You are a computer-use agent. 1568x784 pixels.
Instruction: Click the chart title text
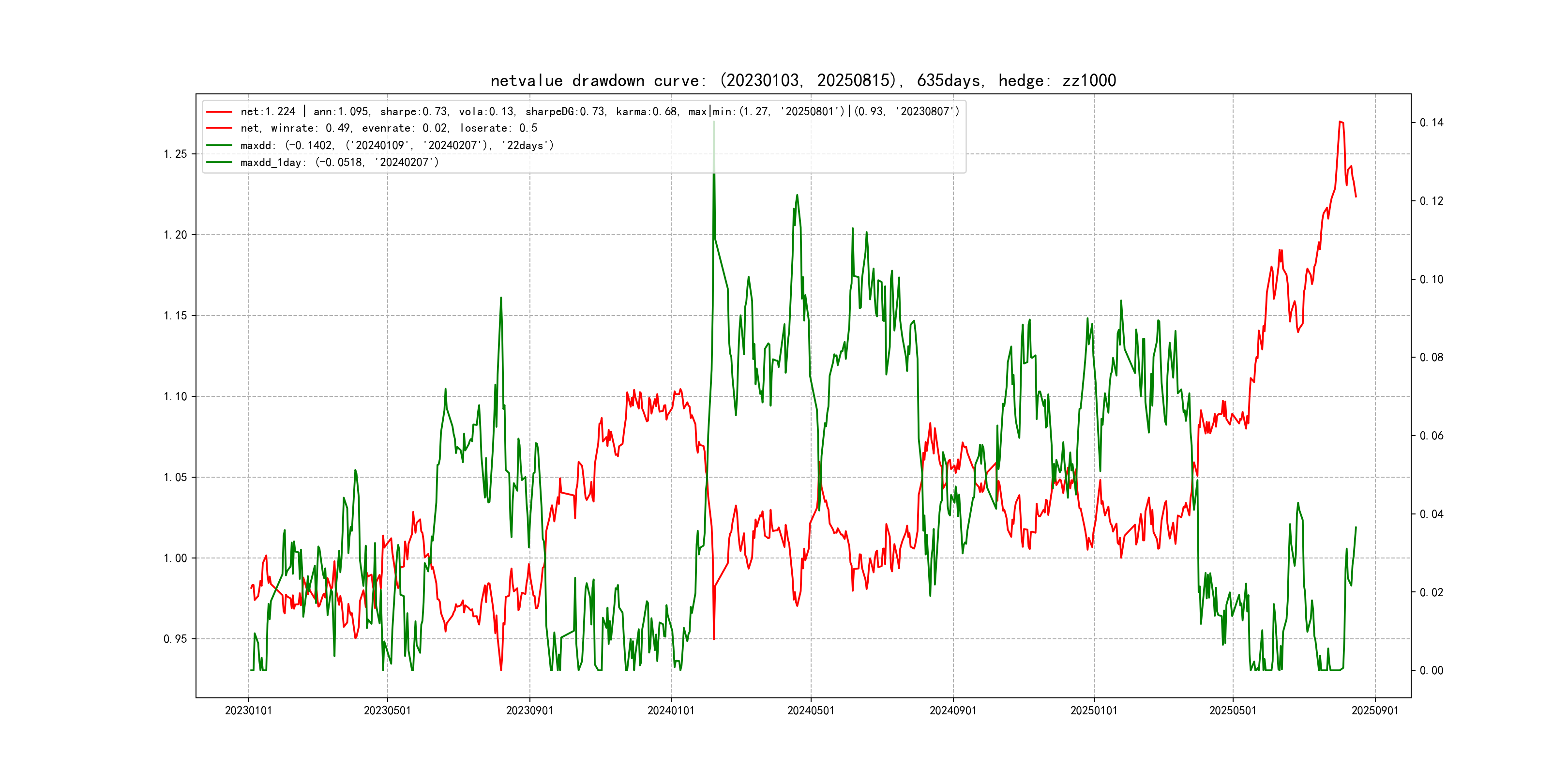(x=803, y=80)
